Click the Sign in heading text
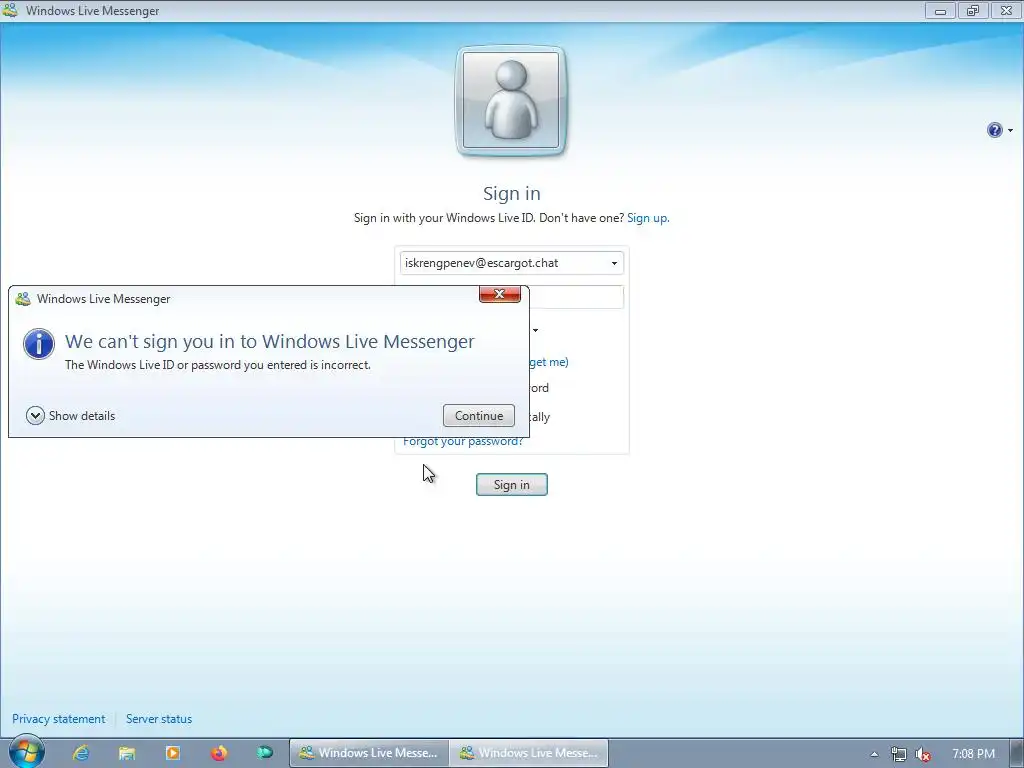 (x=511, y=193)
